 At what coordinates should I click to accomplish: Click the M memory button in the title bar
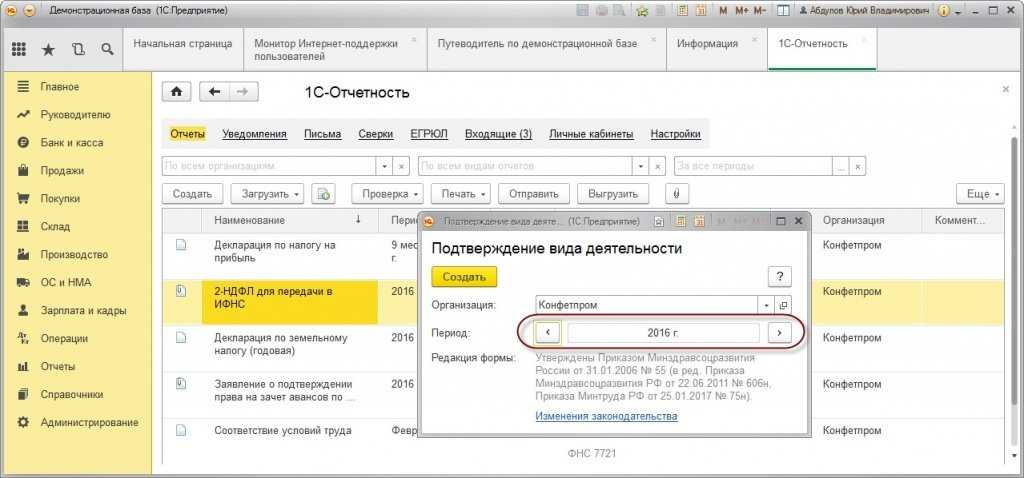(x=723, y=11)
